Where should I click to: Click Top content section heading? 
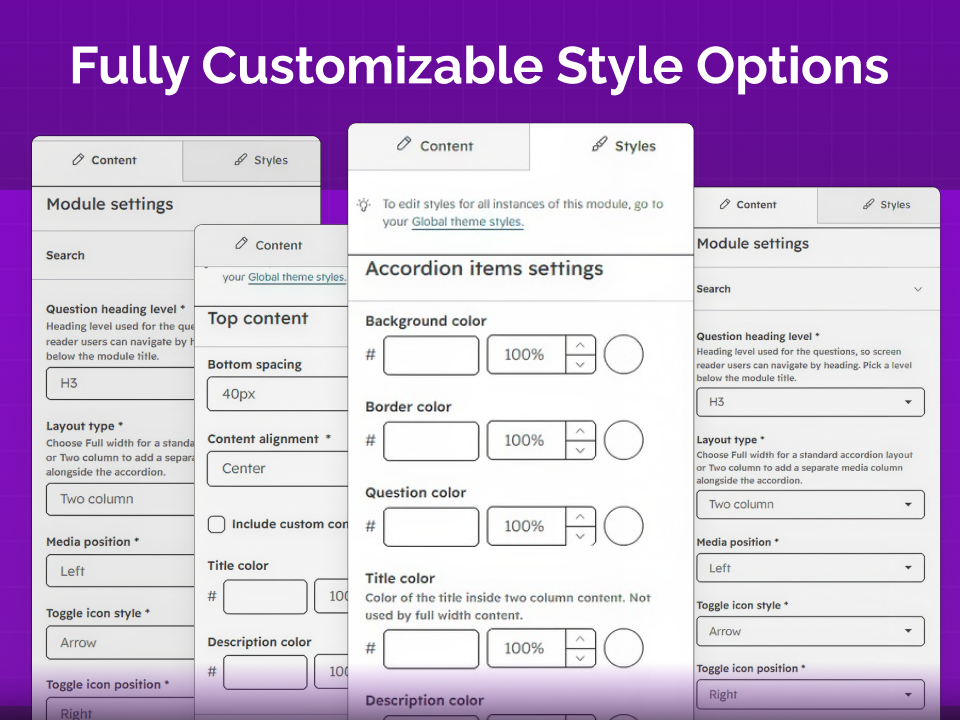point(258,318)
